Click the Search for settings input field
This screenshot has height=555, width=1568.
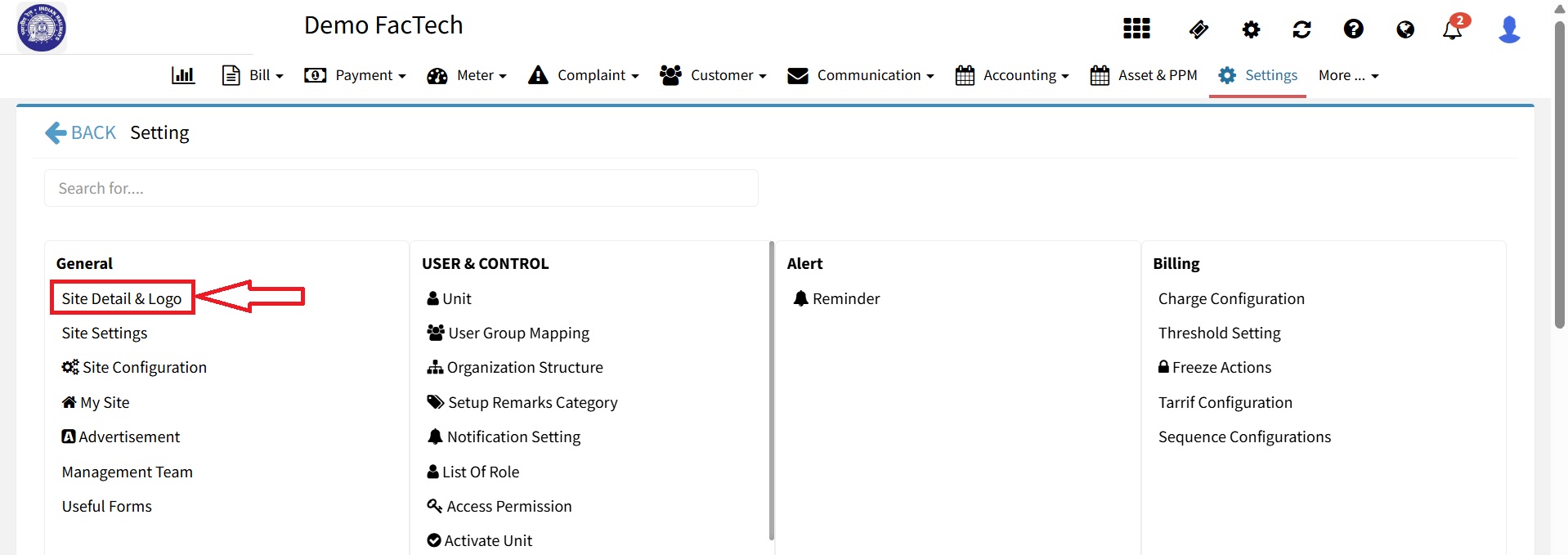pos(401,188)
